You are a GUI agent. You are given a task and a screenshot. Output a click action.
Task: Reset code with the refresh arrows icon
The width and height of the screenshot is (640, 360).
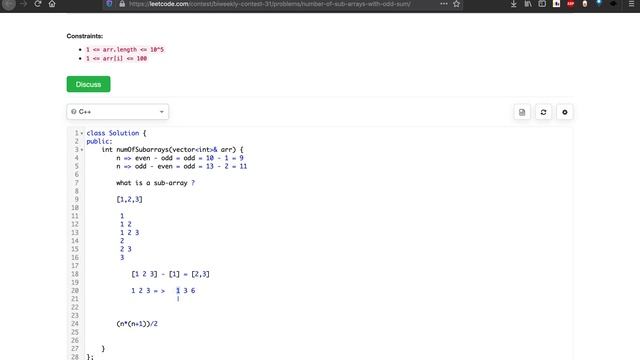(543, 112)
